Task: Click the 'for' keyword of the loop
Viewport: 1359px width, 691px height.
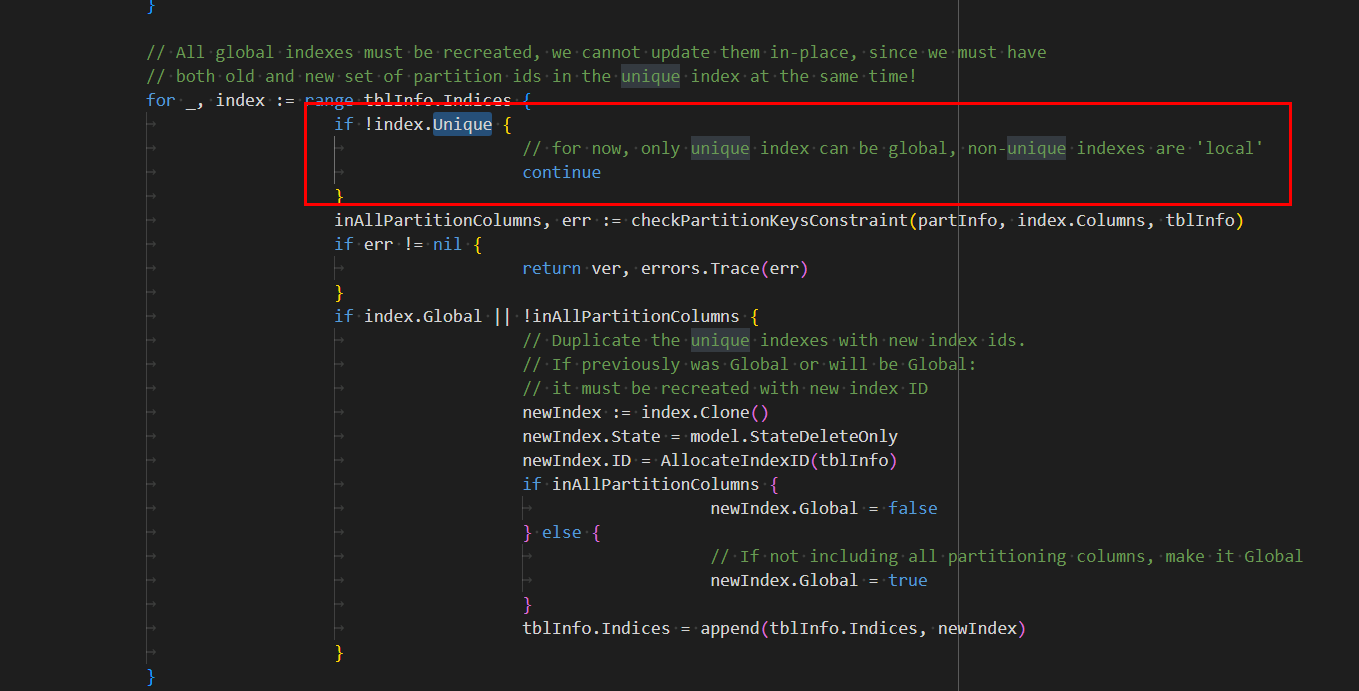Action: pos(160,100)
